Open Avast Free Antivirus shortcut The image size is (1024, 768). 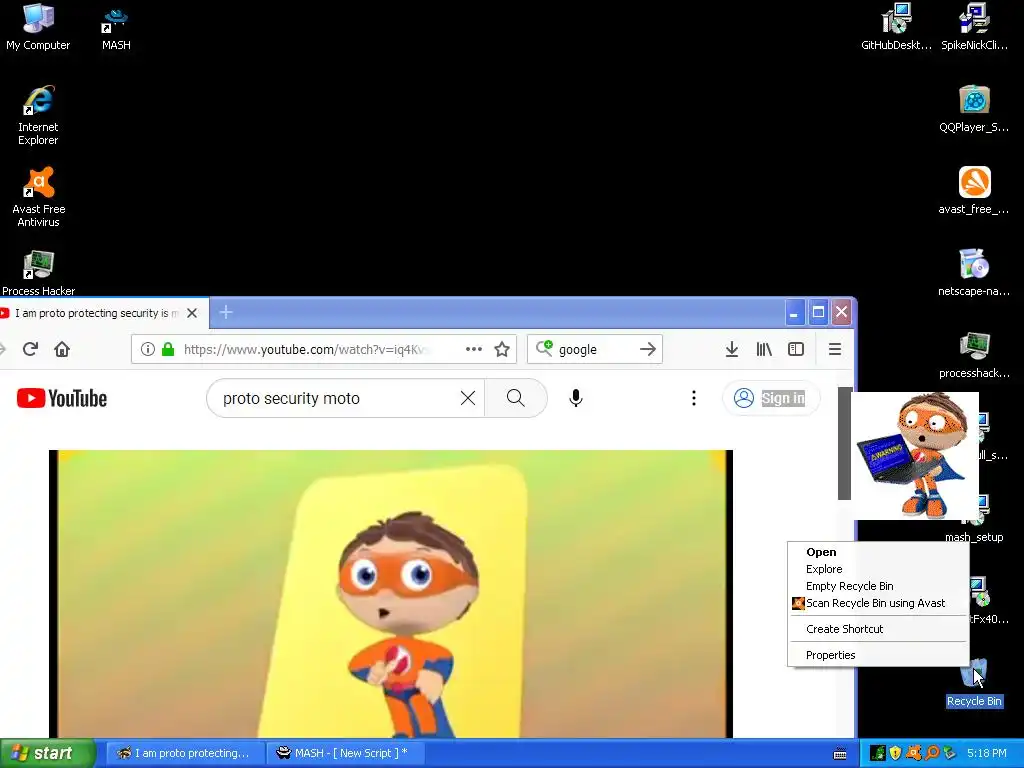coord(39,197)
